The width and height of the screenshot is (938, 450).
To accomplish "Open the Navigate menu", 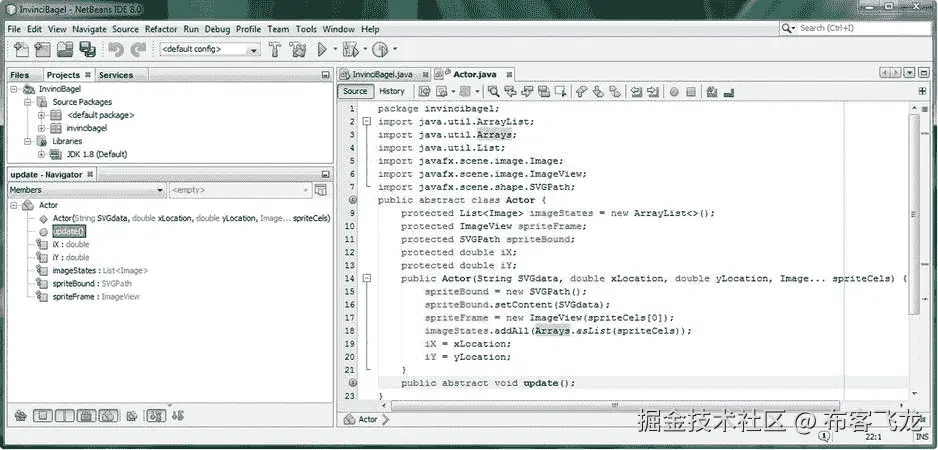I will (89, 29).
